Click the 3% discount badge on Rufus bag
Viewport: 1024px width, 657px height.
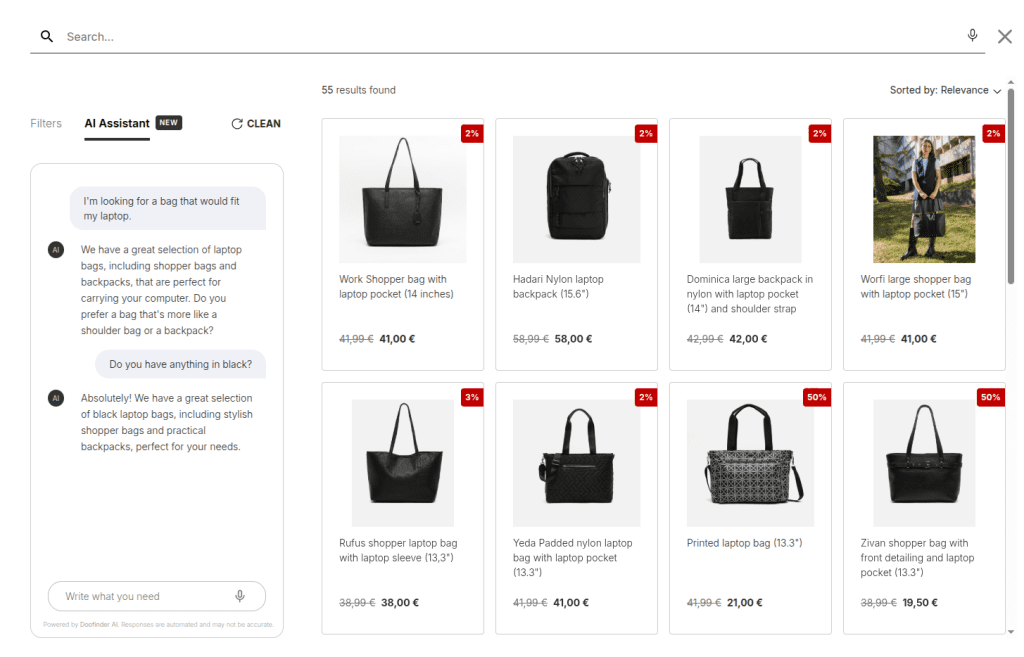click(x=471, y=397)
